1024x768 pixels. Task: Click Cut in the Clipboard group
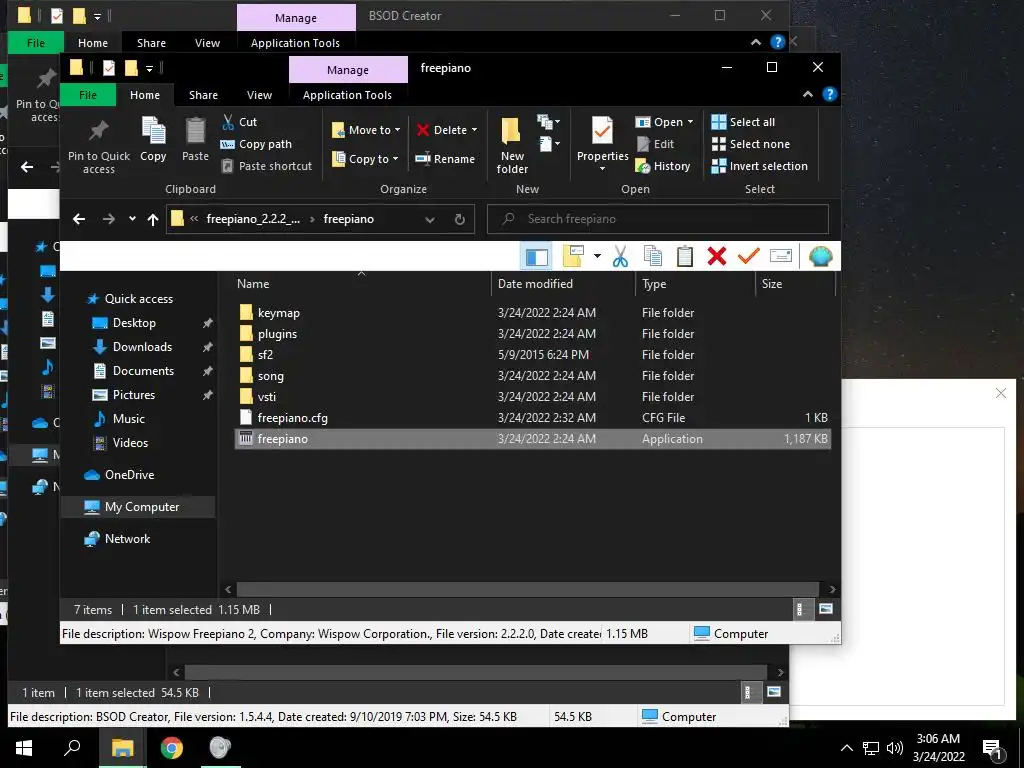click(x=240, y=122)
